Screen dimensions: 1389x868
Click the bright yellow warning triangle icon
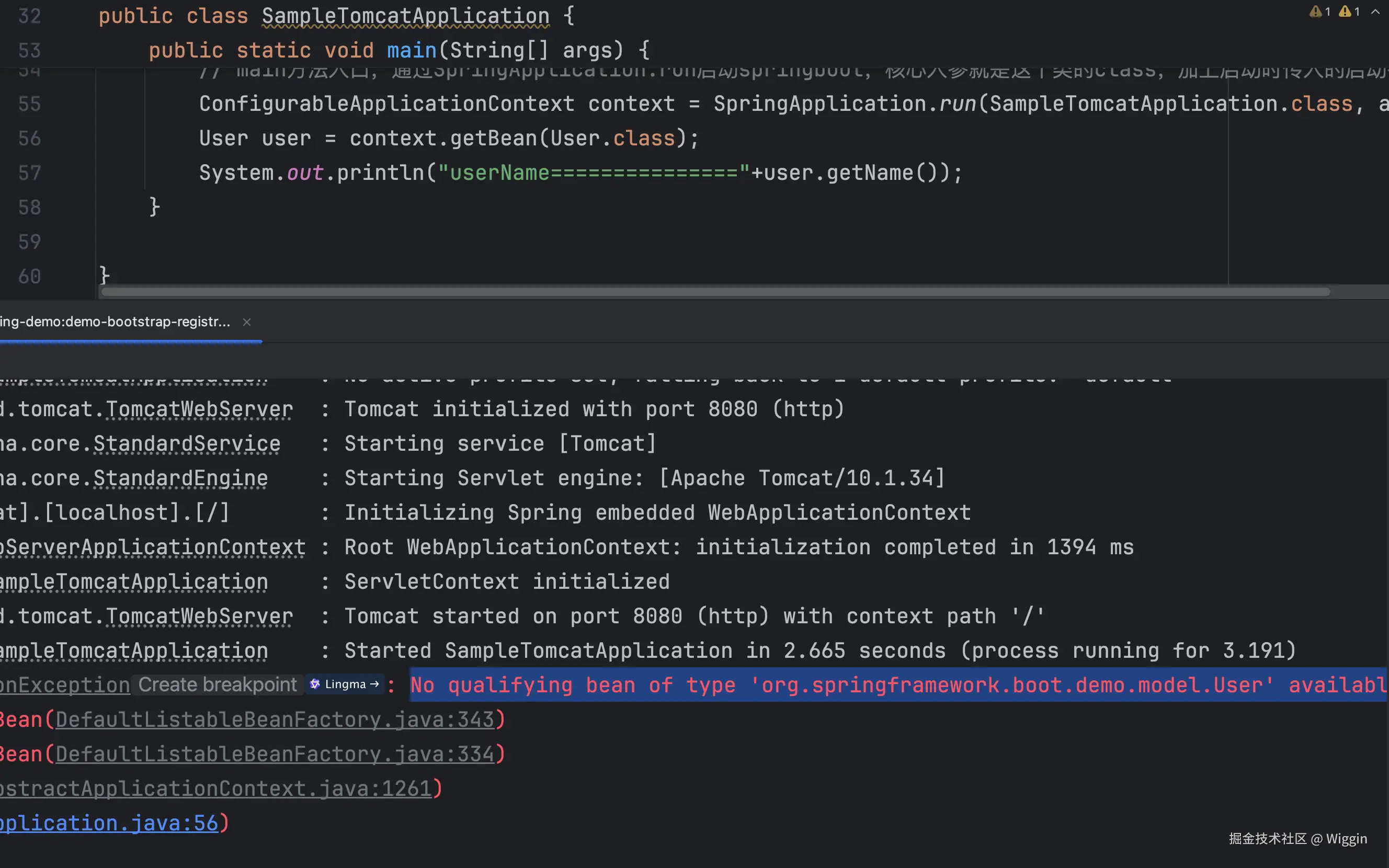pos(1345,12)
